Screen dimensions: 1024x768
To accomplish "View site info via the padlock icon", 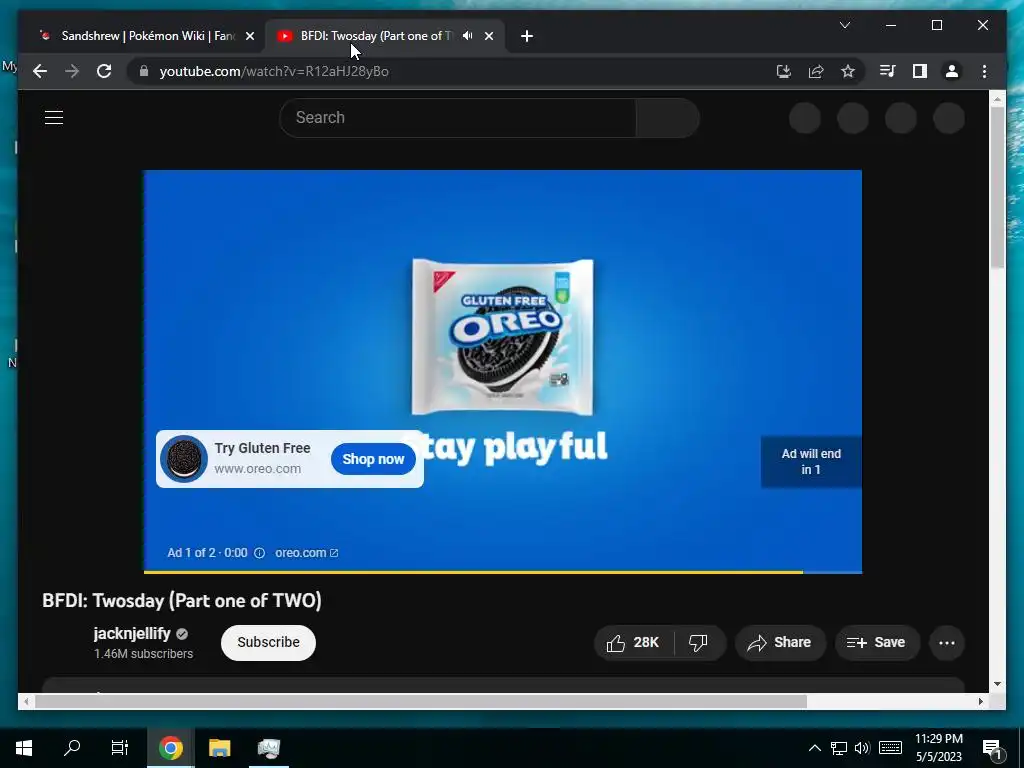I will tap(144, 71).
